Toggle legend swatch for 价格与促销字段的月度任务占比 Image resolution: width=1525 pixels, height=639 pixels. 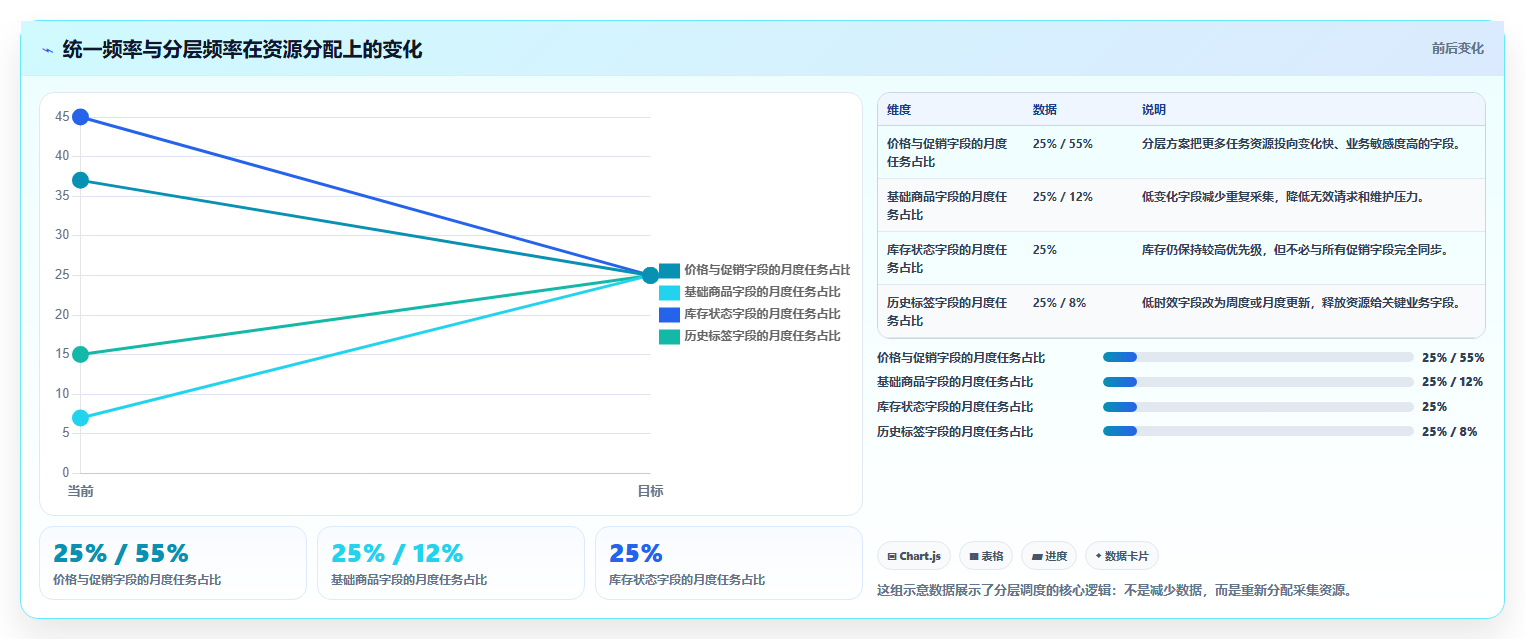click(x=669, y=270)
